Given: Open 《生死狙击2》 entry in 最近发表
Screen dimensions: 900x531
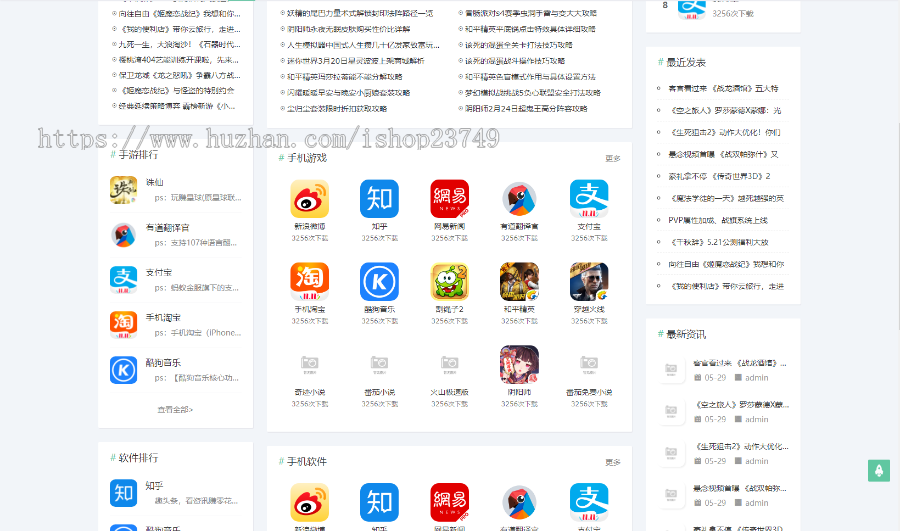Looking at the screenshot, I should pos(725,133).
